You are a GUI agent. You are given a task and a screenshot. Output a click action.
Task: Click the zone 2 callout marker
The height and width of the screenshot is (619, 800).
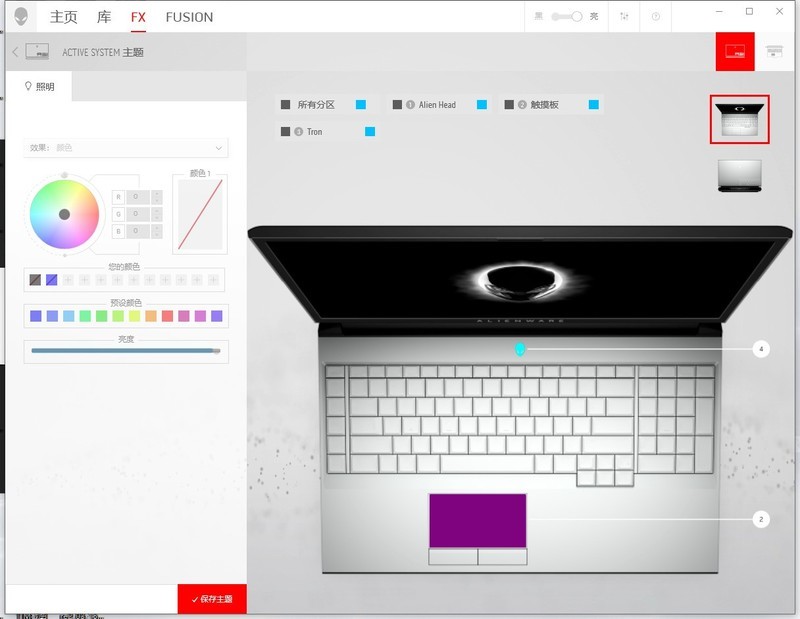pos(761,519)
